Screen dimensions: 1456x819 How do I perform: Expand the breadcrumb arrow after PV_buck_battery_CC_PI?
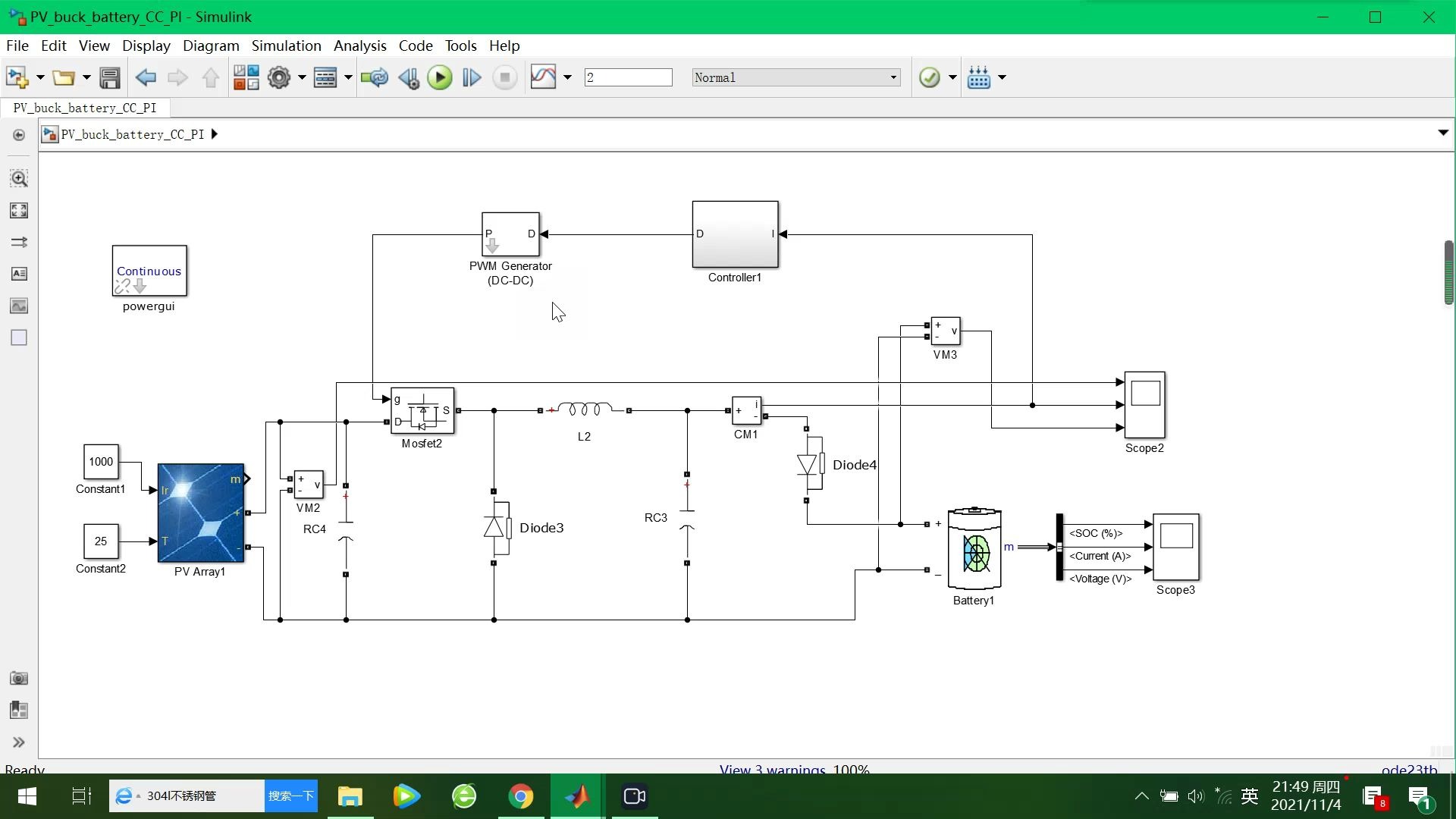(215, 134)
